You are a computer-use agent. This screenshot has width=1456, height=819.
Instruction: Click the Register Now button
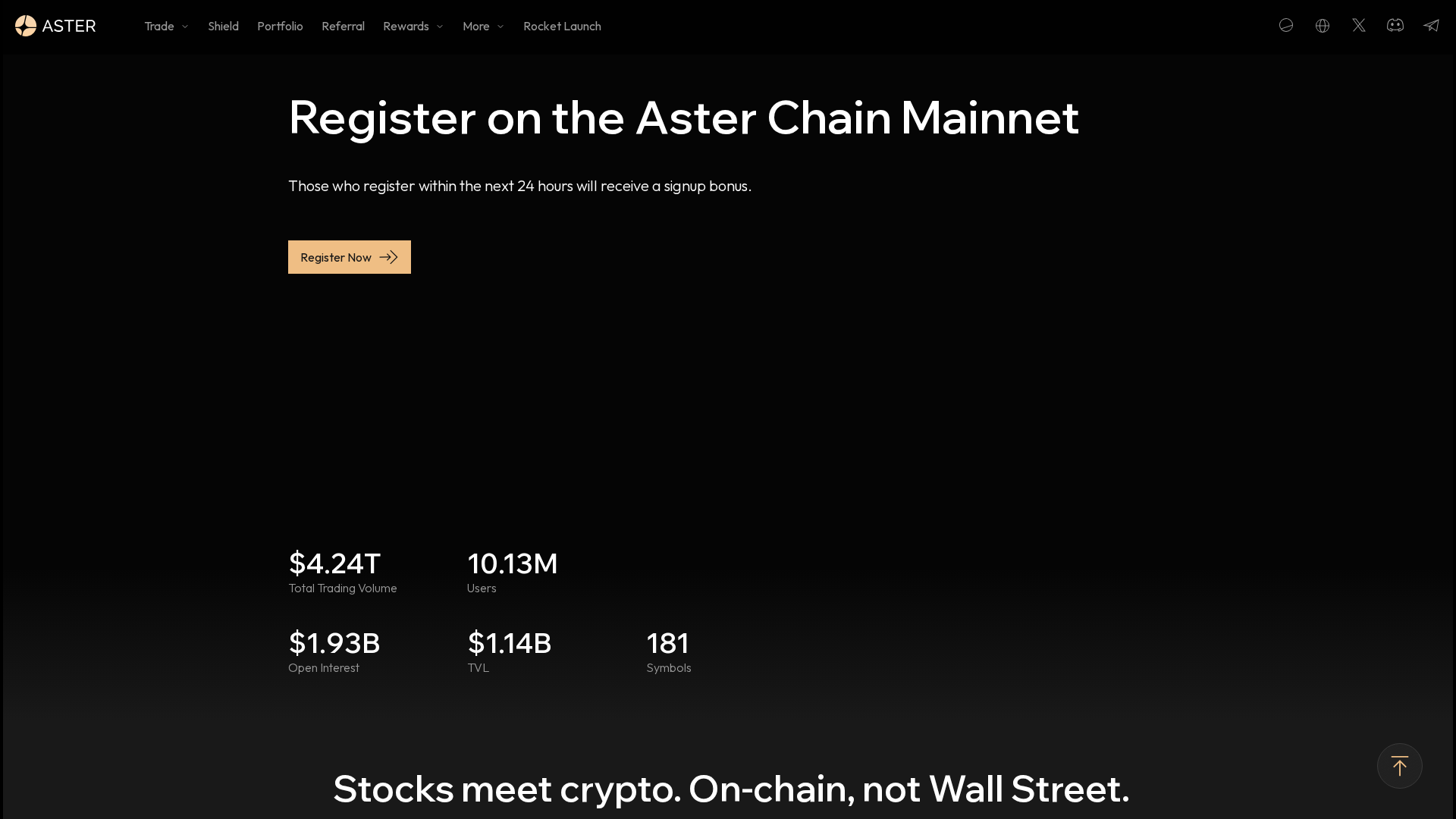click(349, 257)
